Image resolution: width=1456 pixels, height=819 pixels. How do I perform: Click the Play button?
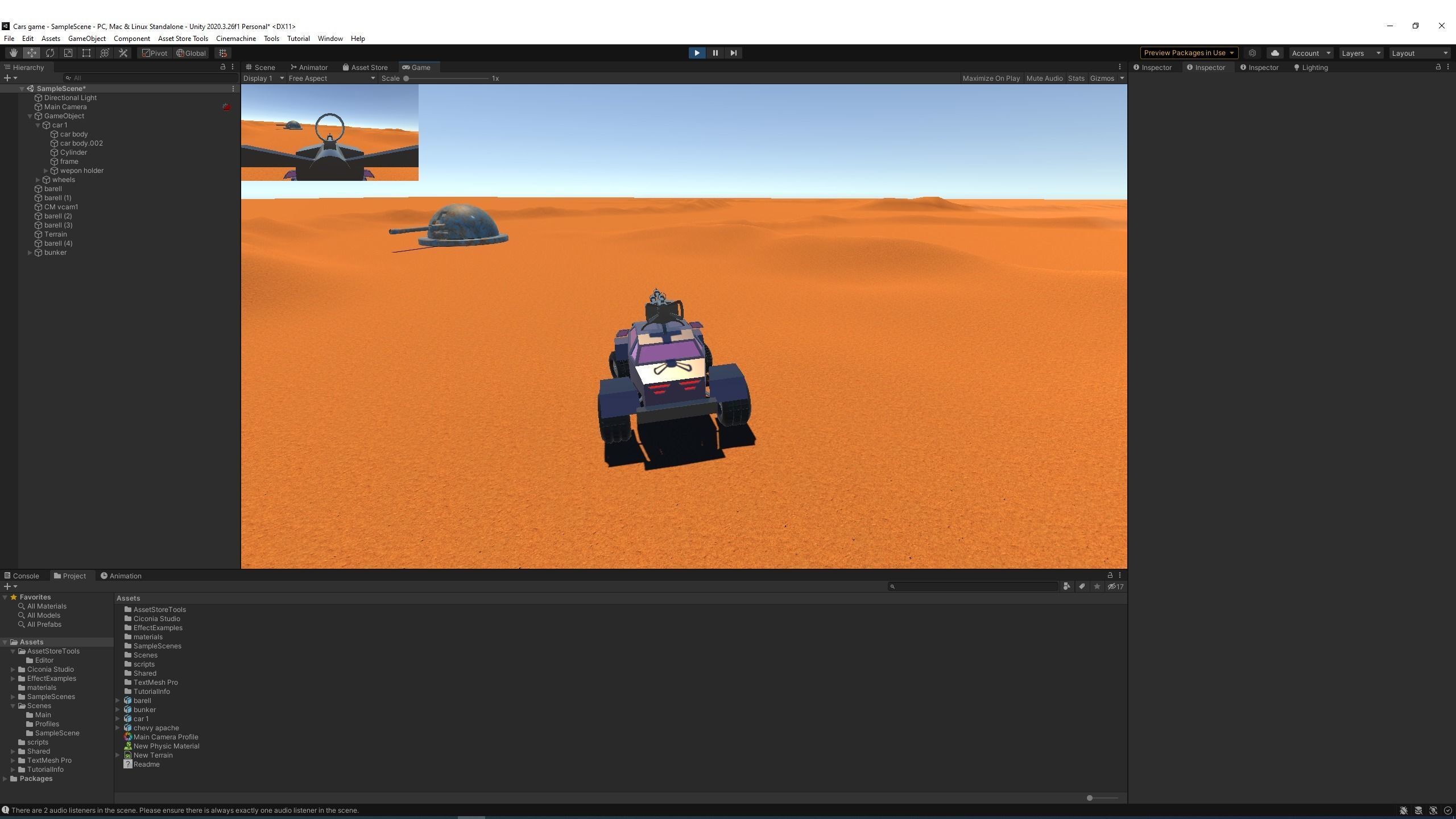697,53
